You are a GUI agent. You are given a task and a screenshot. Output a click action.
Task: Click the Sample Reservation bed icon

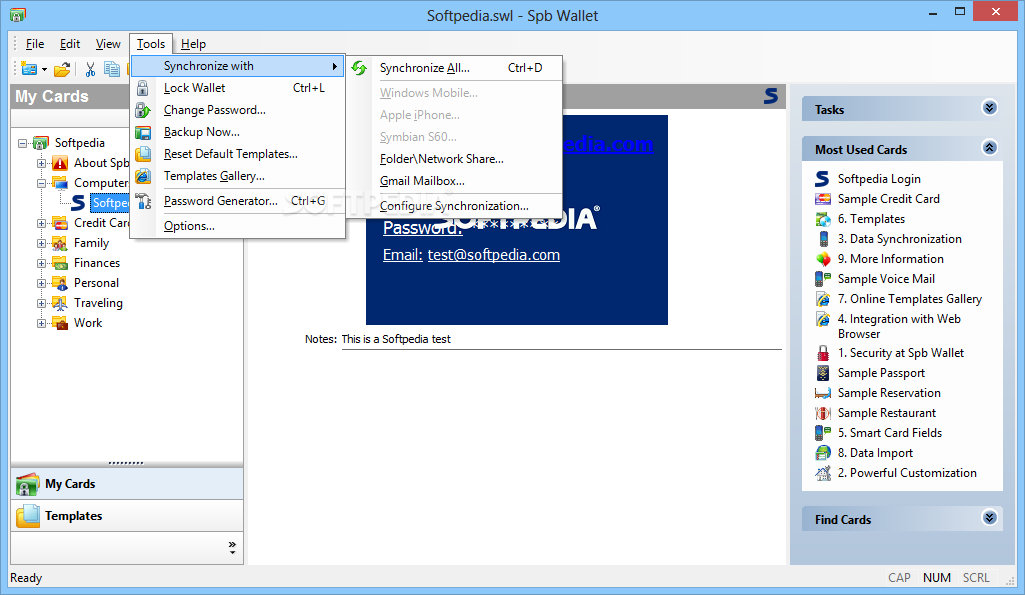click(x=822, y=393)
